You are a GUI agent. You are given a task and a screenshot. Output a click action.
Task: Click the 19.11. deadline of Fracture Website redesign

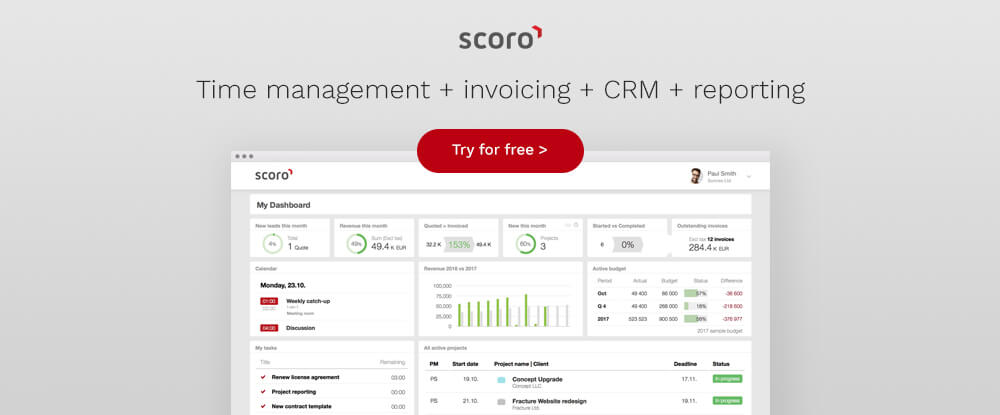click(x=689, y=400)
